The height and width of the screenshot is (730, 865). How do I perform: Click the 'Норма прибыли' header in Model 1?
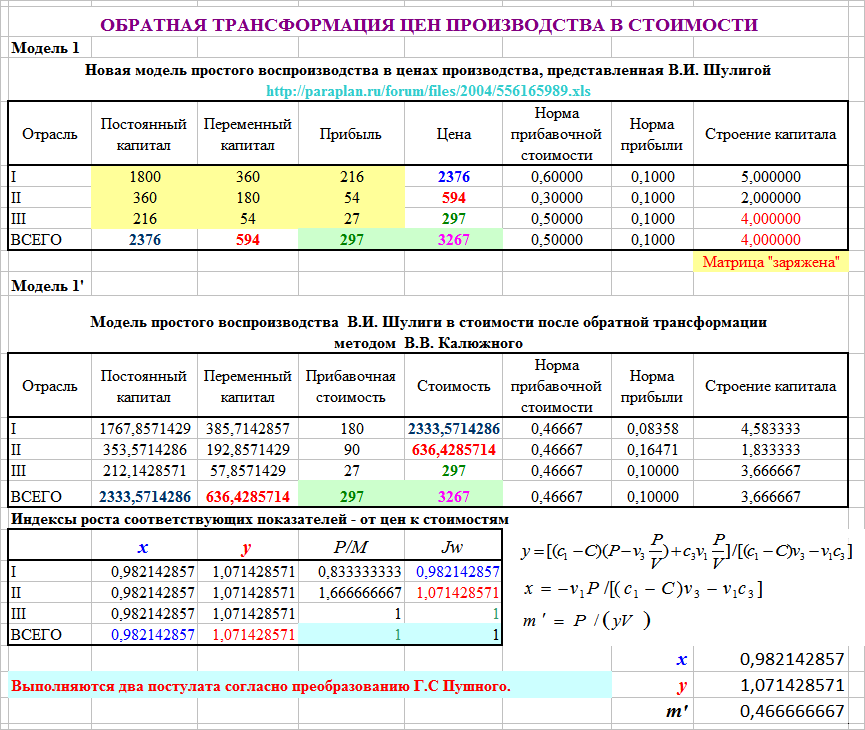(652, 134)
